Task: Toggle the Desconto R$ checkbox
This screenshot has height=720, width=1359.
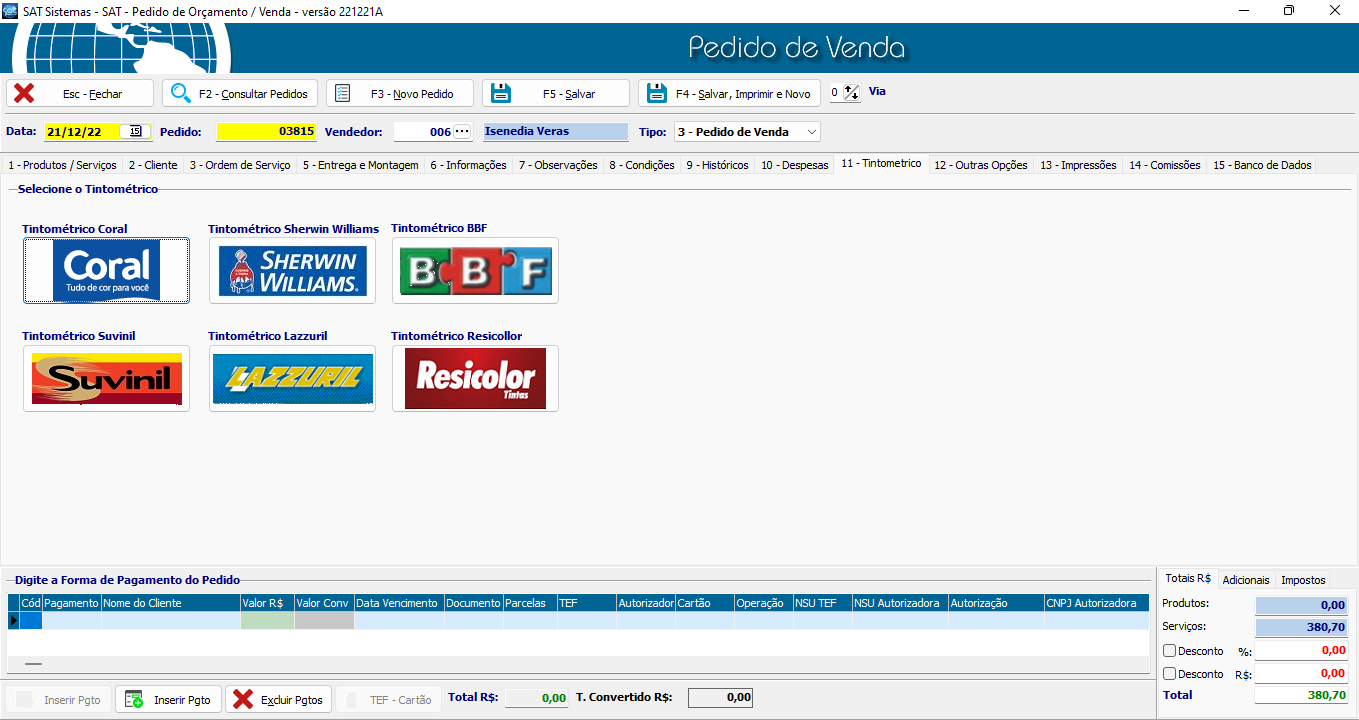Action: pyautogui.click(x=1170, y=674)
